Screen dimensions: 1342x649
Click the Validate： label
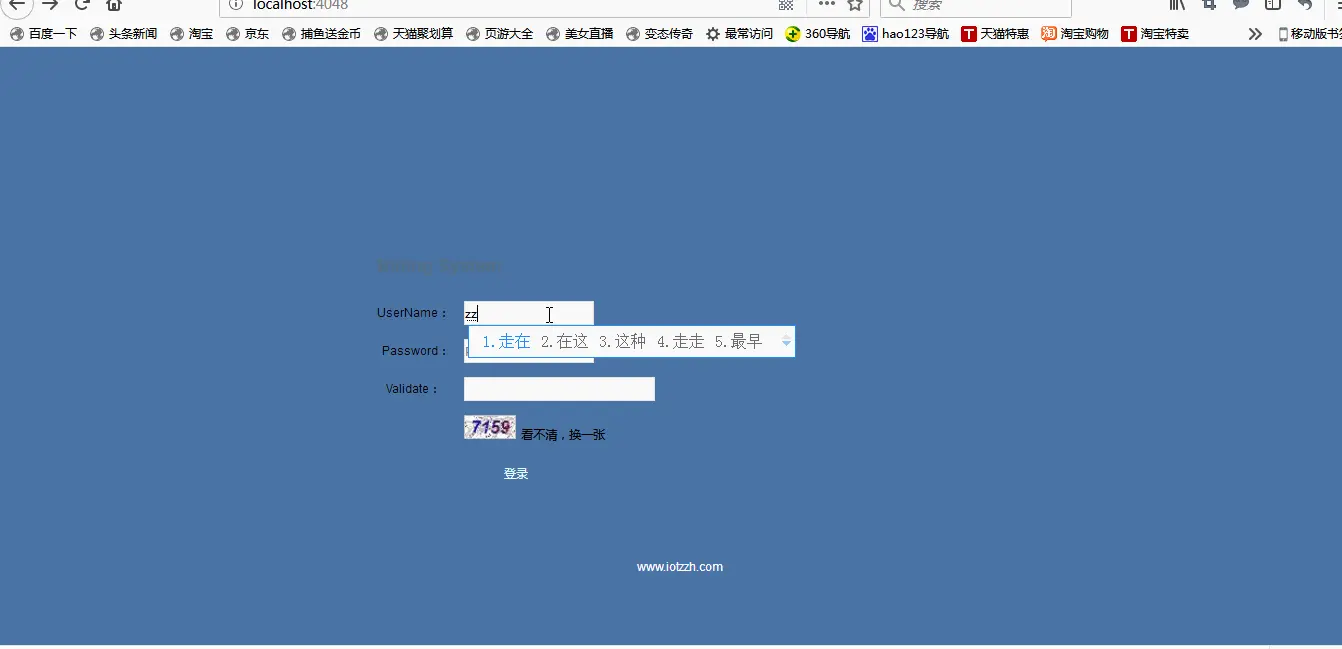[413, 389]
